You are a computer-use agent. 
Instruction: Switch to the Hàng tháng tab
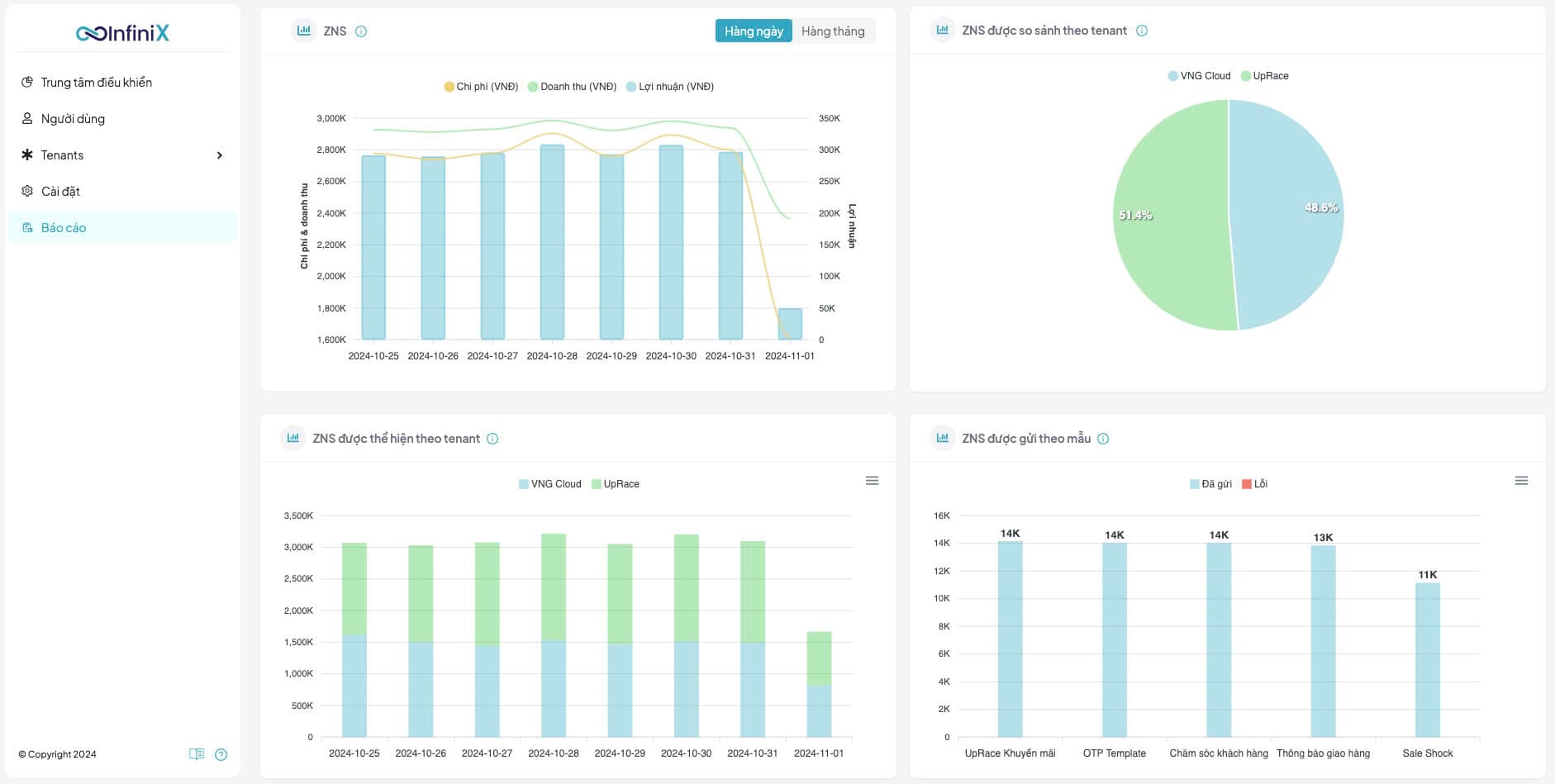click(832, 31)
